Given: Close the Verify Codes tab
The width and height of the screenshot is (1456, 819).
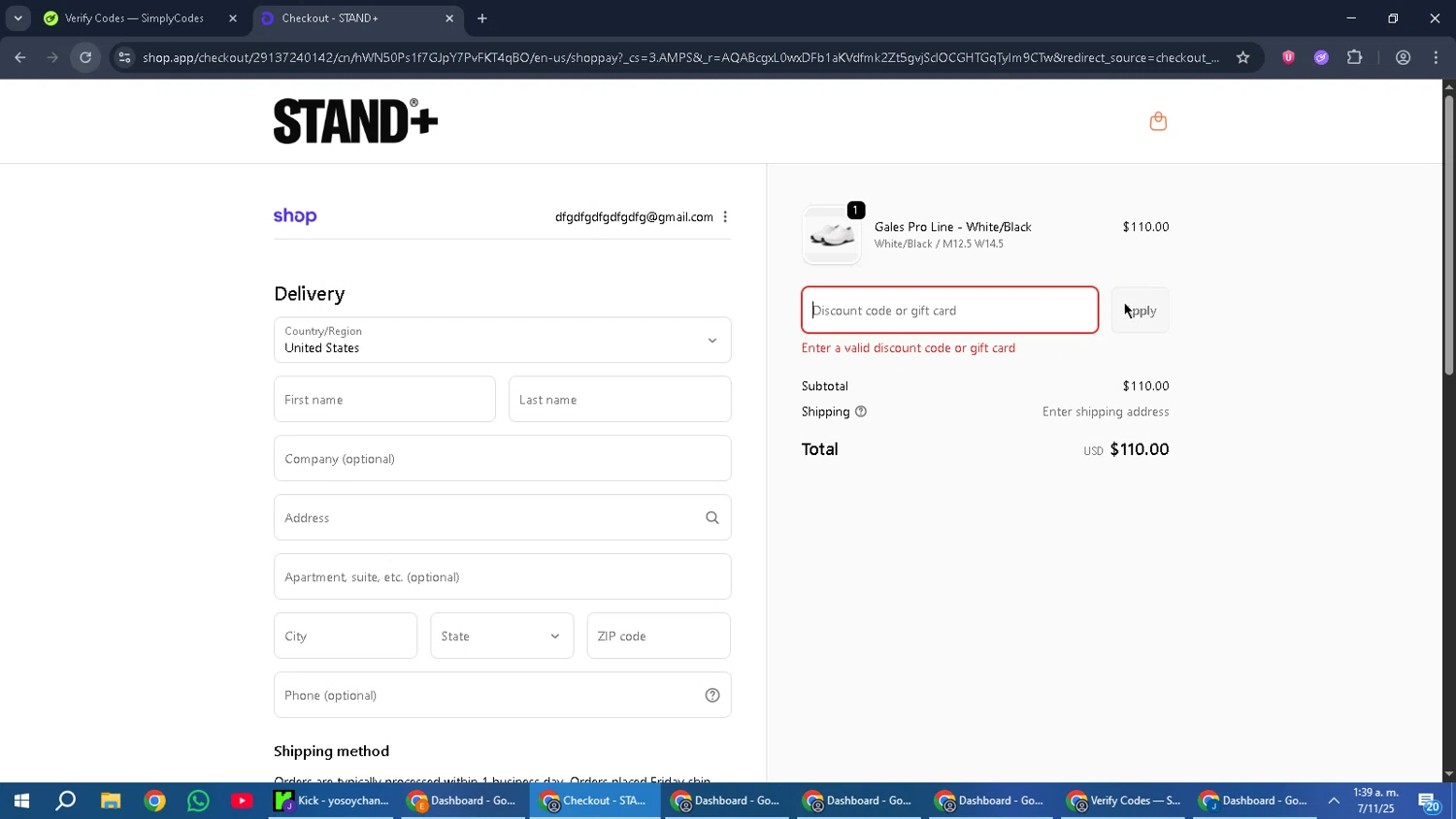Looking at the screenshot, I should coord(232,18).
